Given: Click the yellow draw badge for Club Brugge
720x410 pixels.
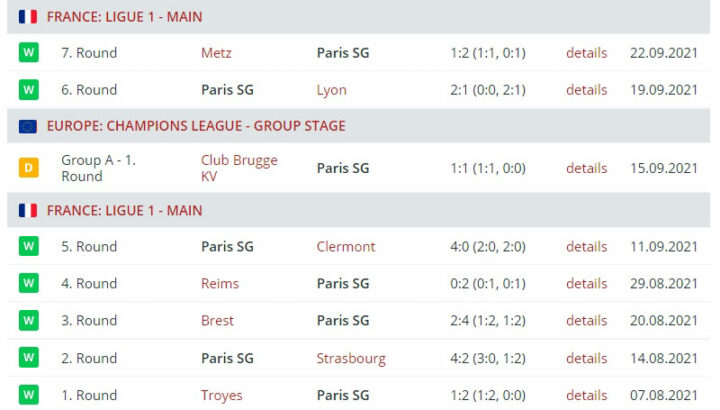Looking at the screenshot, I should point(28,167).
